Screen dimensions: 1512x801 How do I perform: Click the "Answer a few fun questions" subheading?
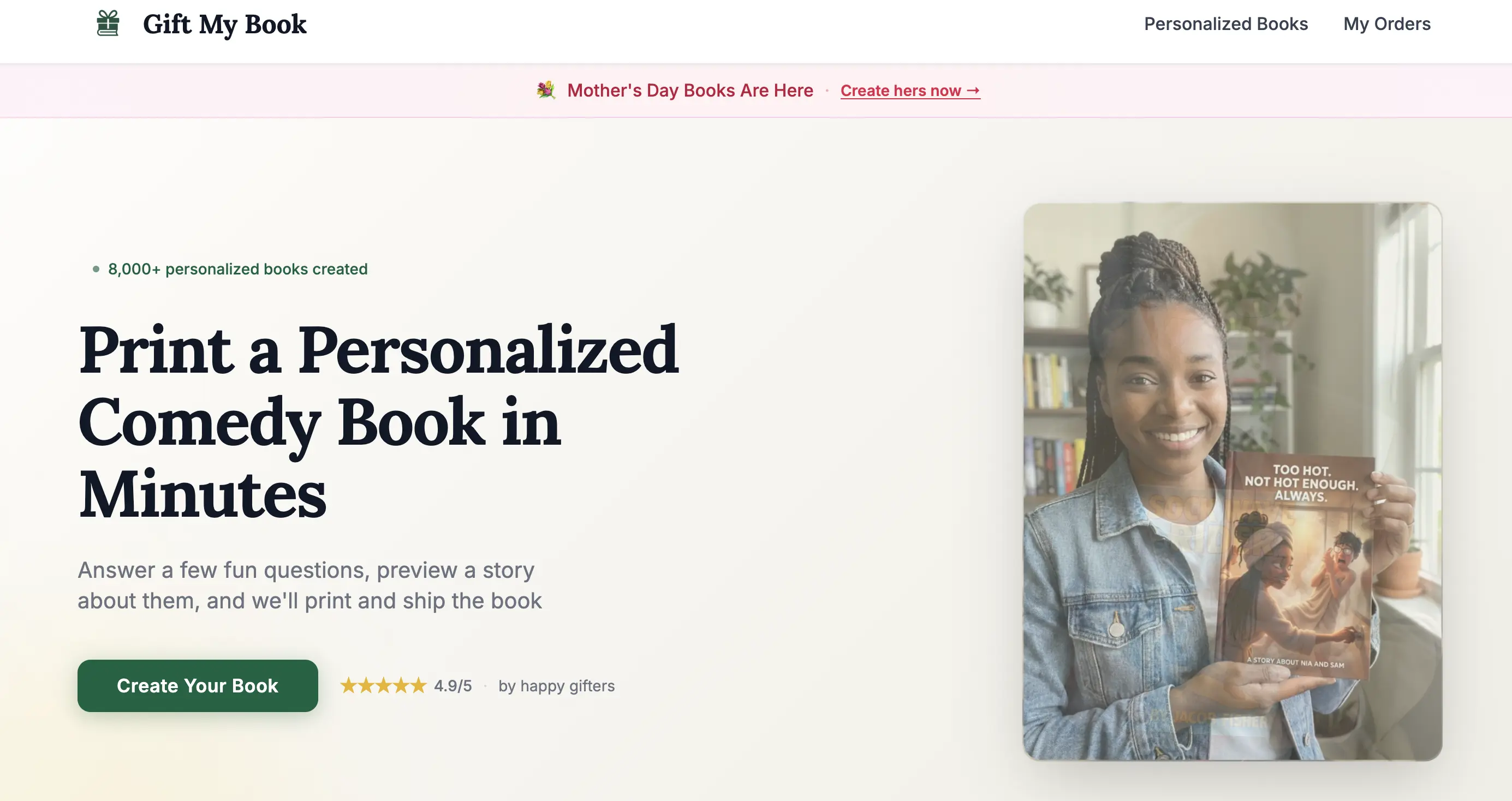pos(309,585)
